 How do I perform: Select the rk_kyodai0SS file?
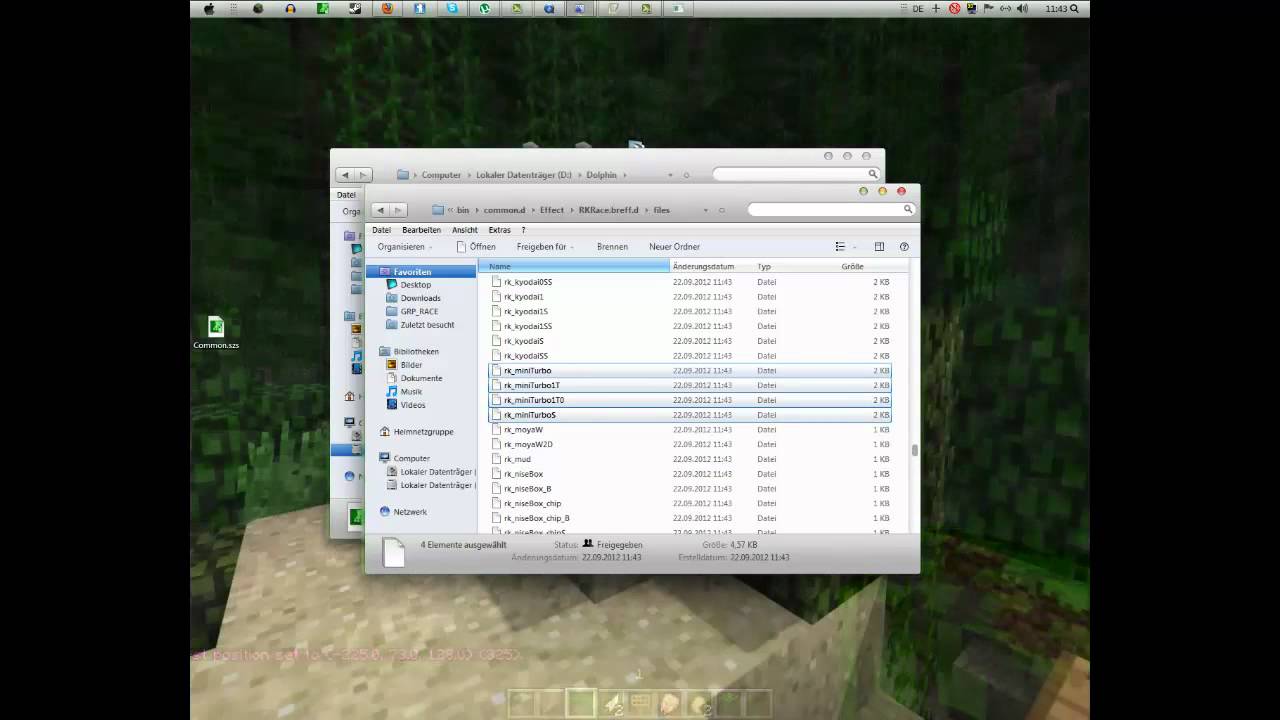pyautogui.click(x=689, y=282)
